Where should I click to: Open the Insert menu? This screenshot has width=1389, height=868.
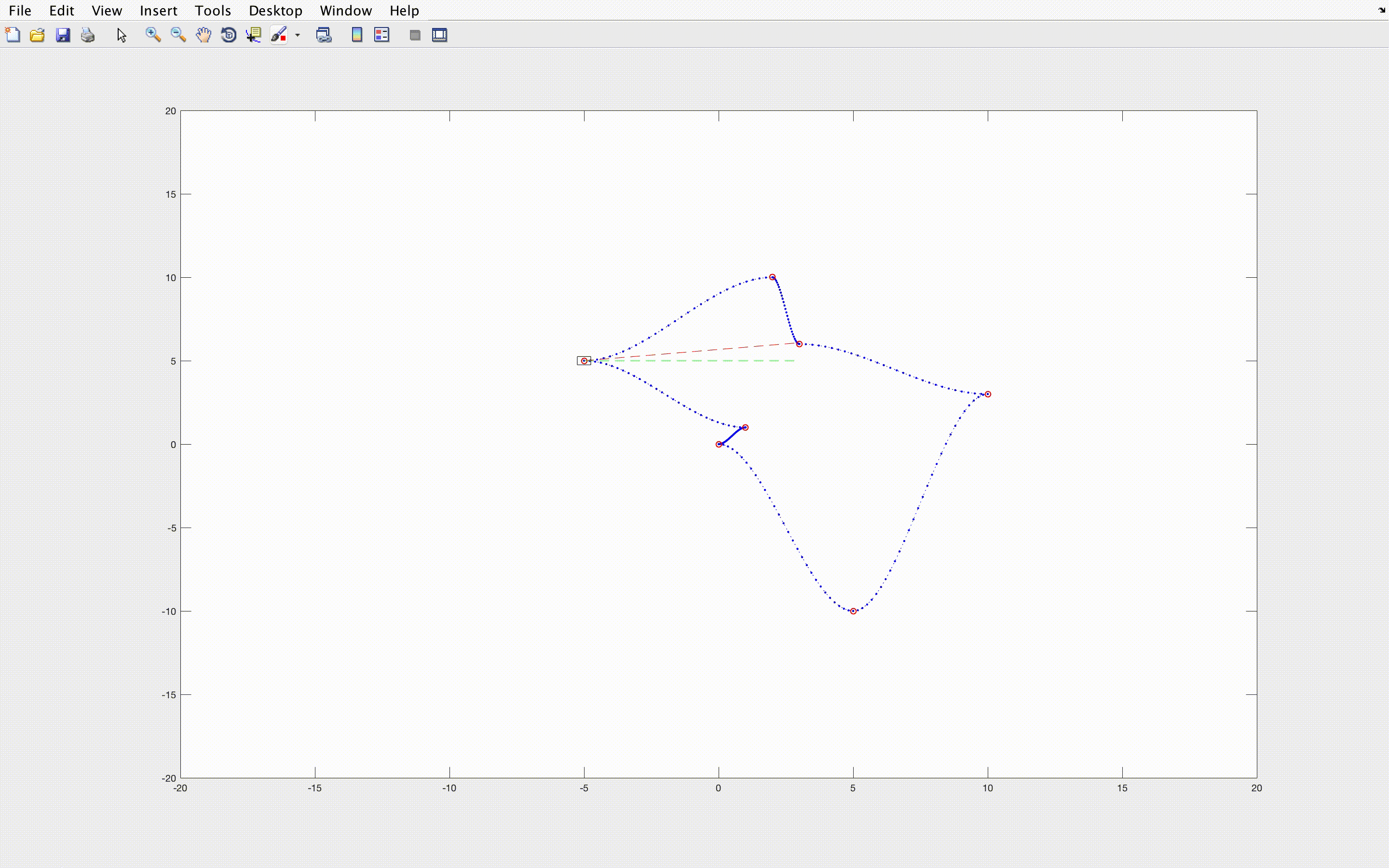[158, 10]
